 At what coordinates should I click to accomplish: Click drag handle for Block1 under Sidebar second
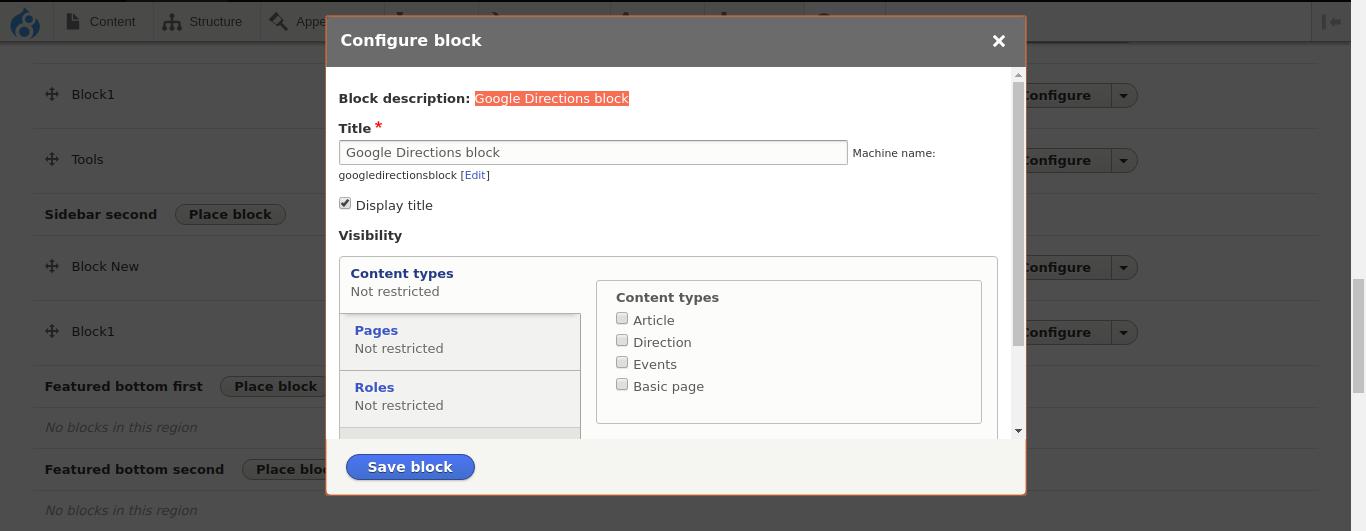52,331
